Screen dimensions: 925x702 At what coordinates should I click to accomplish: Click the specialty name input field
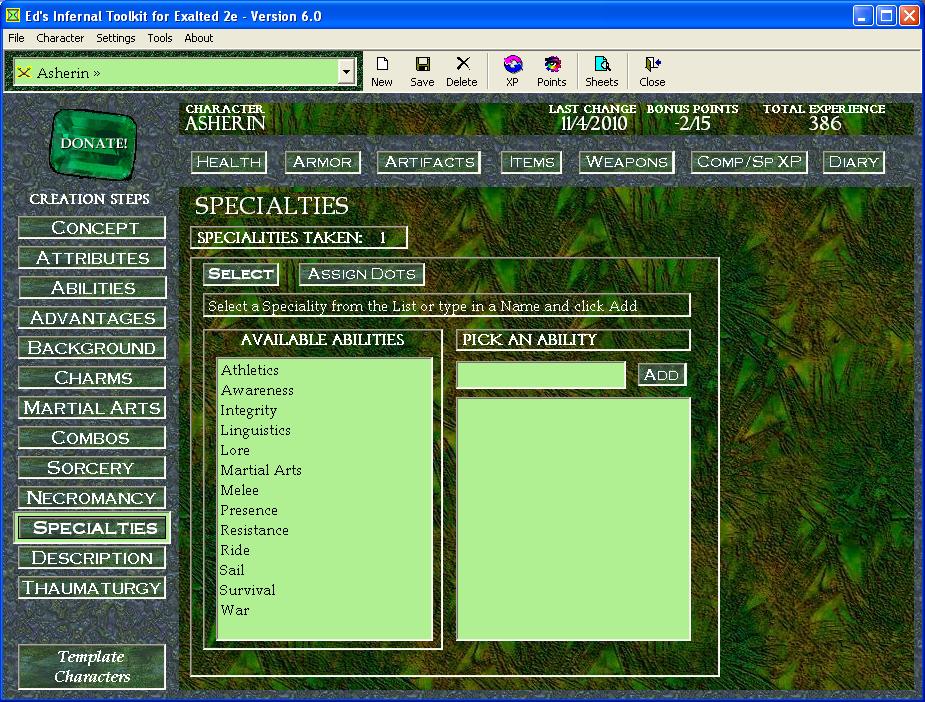point(541,375)
